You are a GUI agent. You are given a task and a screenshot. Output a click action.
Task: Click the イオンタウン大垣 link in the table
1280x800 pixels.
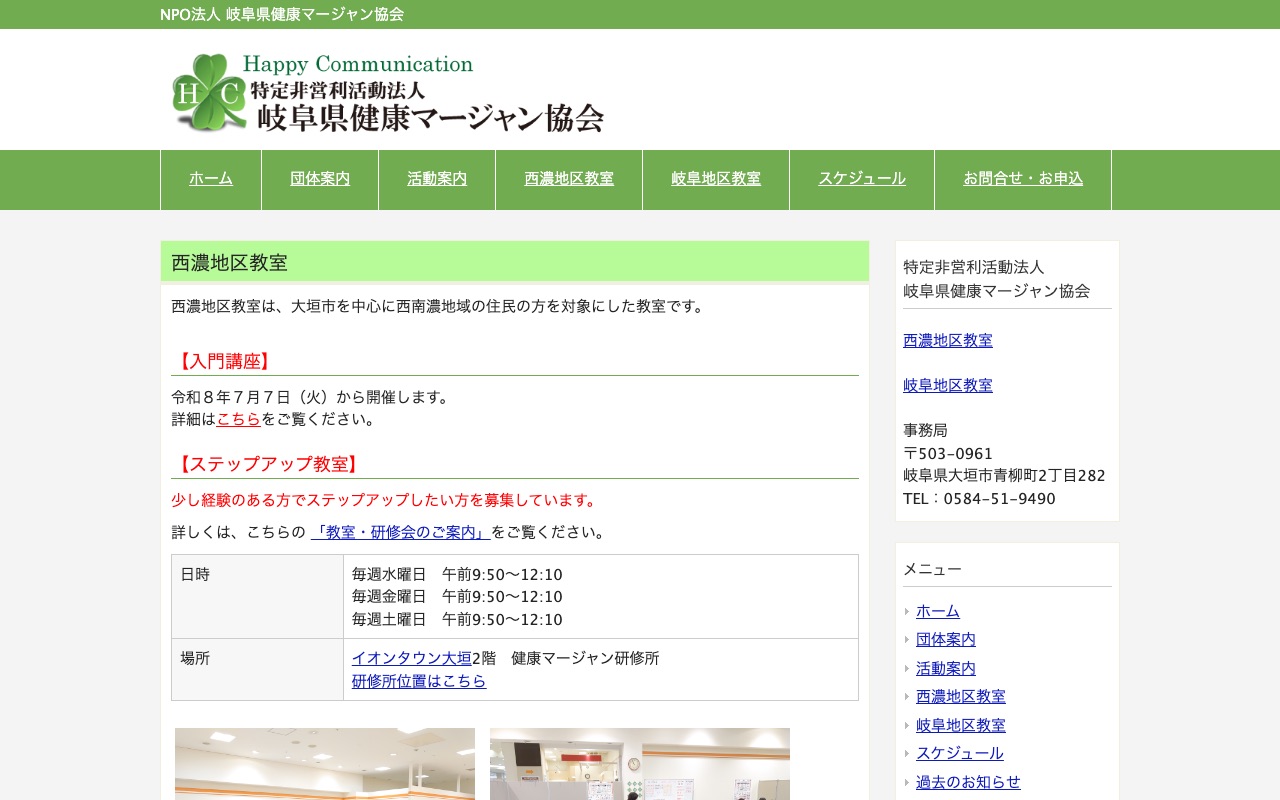tap(411, 657)
